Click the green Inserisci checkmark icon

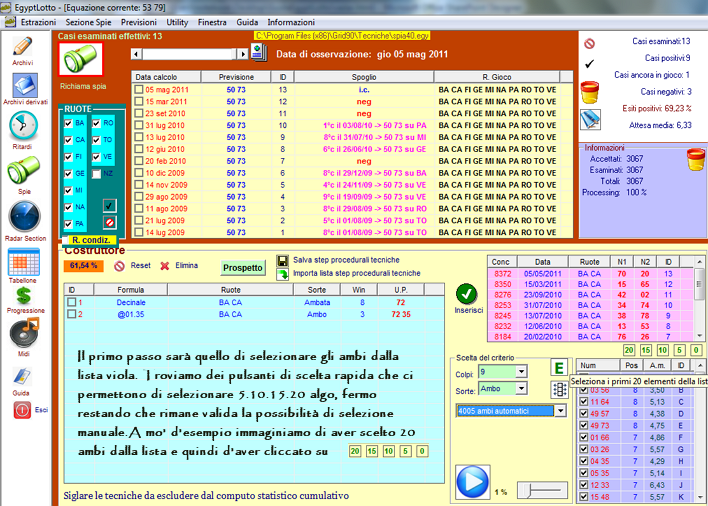point(466,294)
